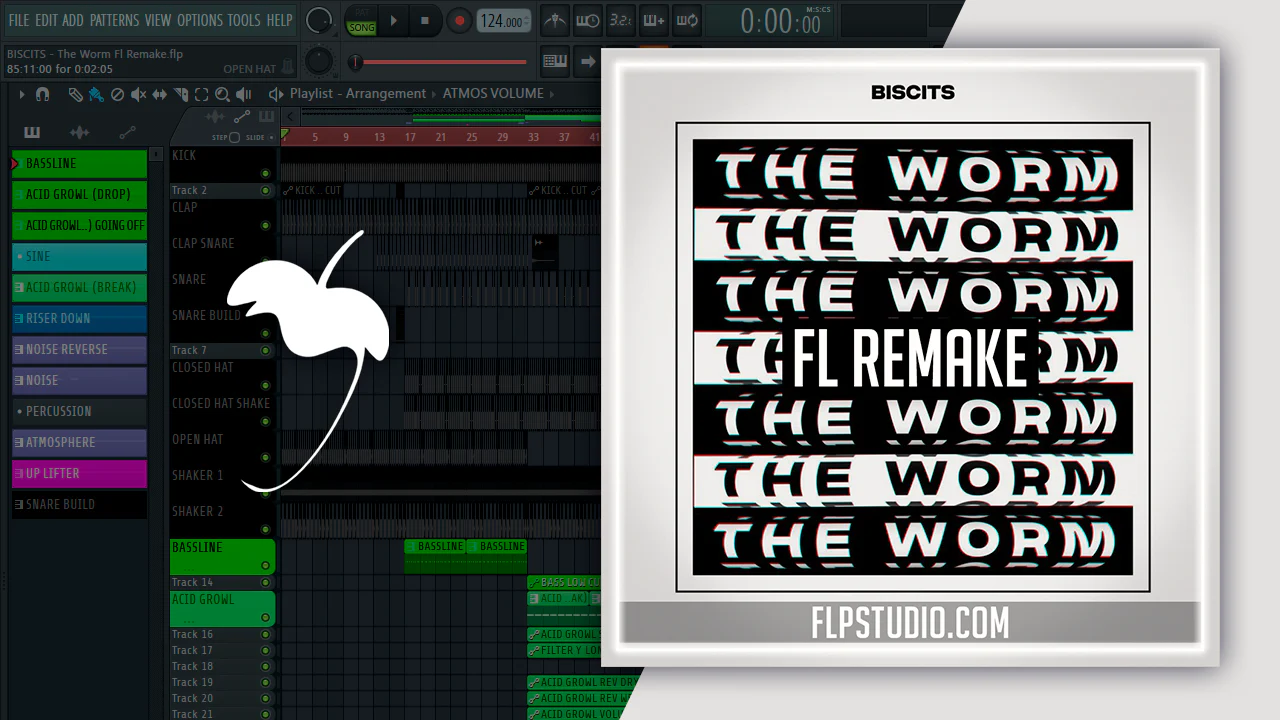The height and width of the screenshot is (720, 1280).
Task: Select the Draw pencil tool
Action: coord(75,94)
